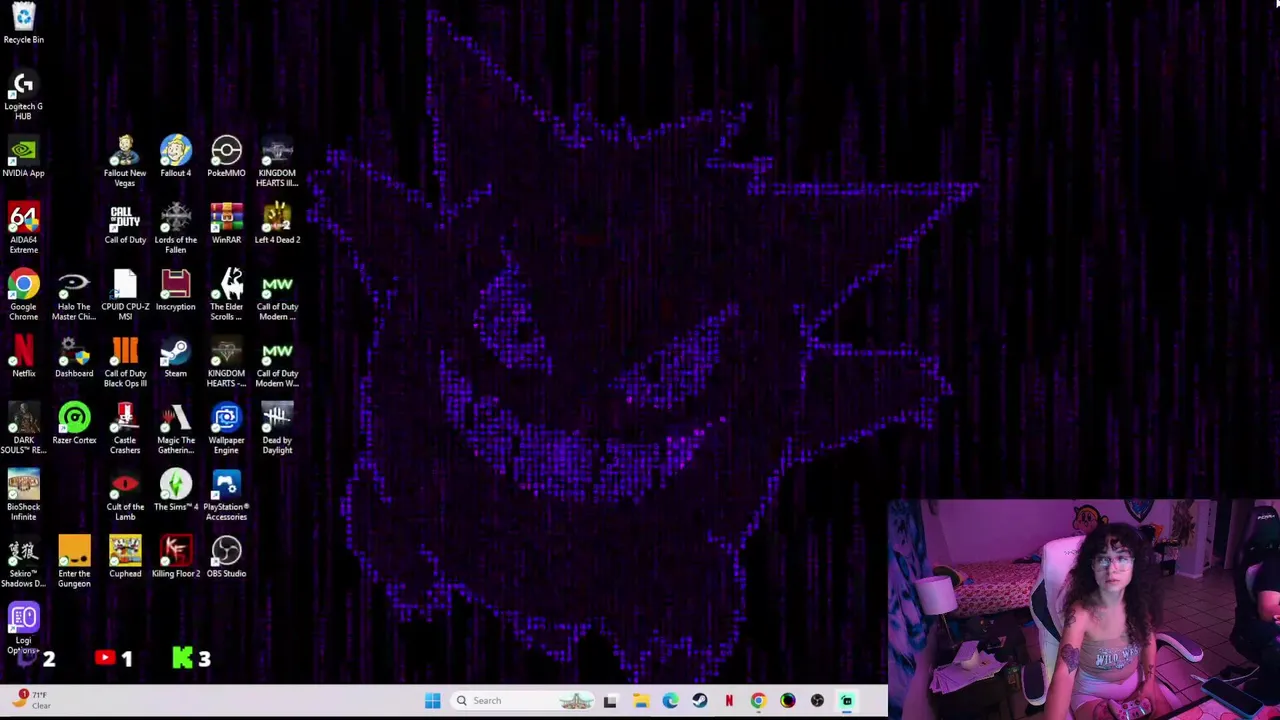
Task: Open Steam from the taskbar
Action: tap(699, 701)
